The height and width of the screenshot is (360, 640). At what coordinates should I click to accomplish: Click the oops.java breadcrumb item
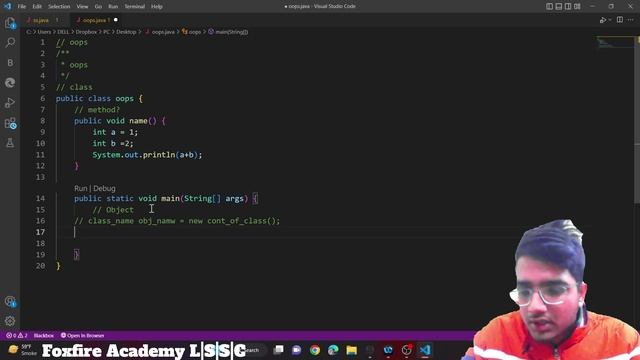pyautogui.click(x=160, y=32)
